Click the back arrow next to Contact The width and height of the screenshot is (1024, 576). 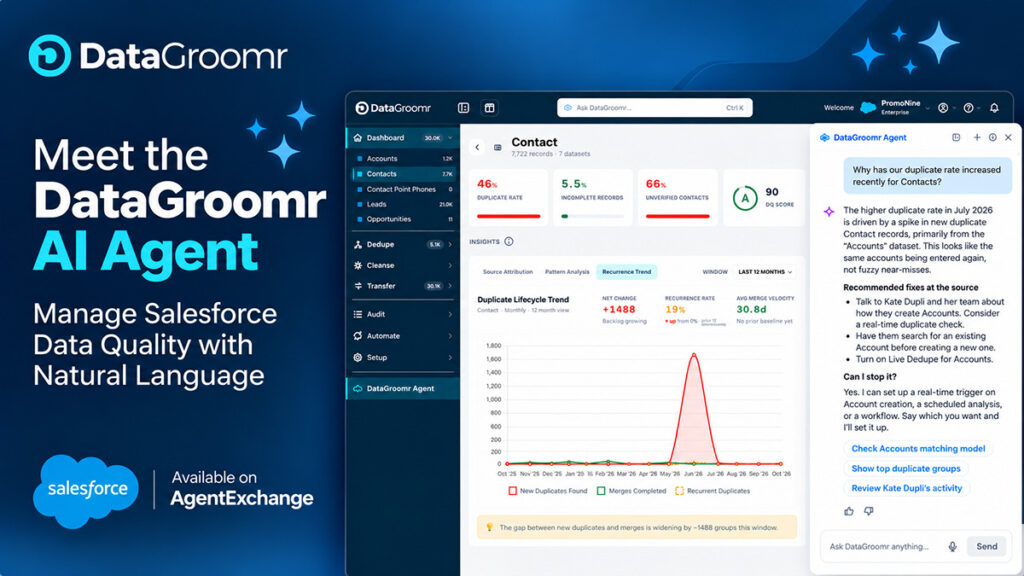tap(477, 148)
